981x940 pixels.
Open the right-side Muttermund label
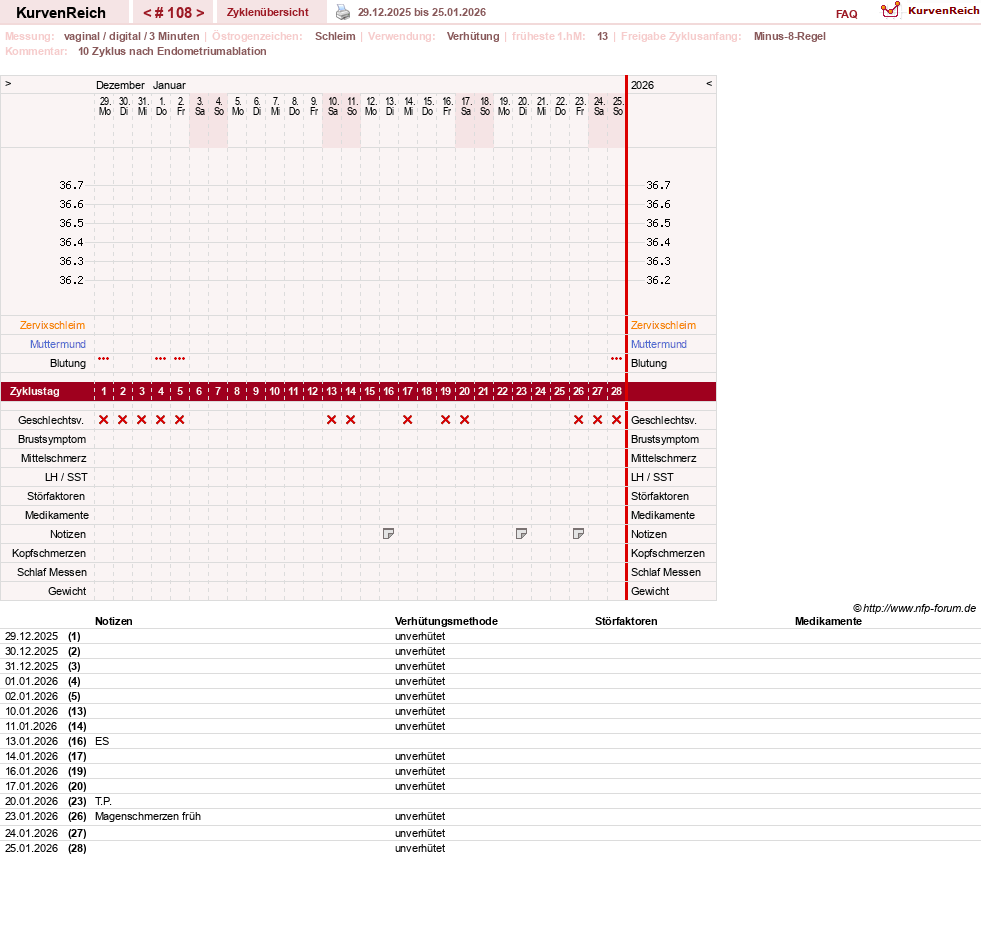659,344
